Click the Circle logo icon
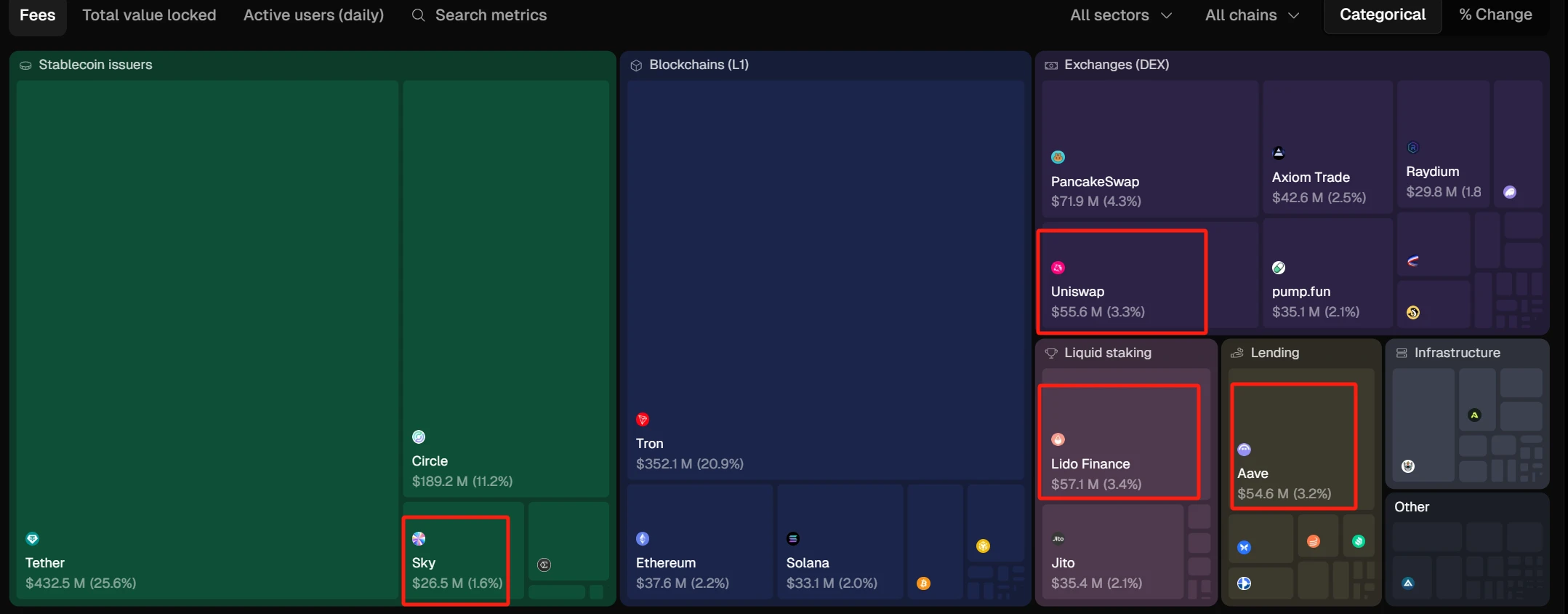This screenshot has width=1568, height=614. [419, 437]
